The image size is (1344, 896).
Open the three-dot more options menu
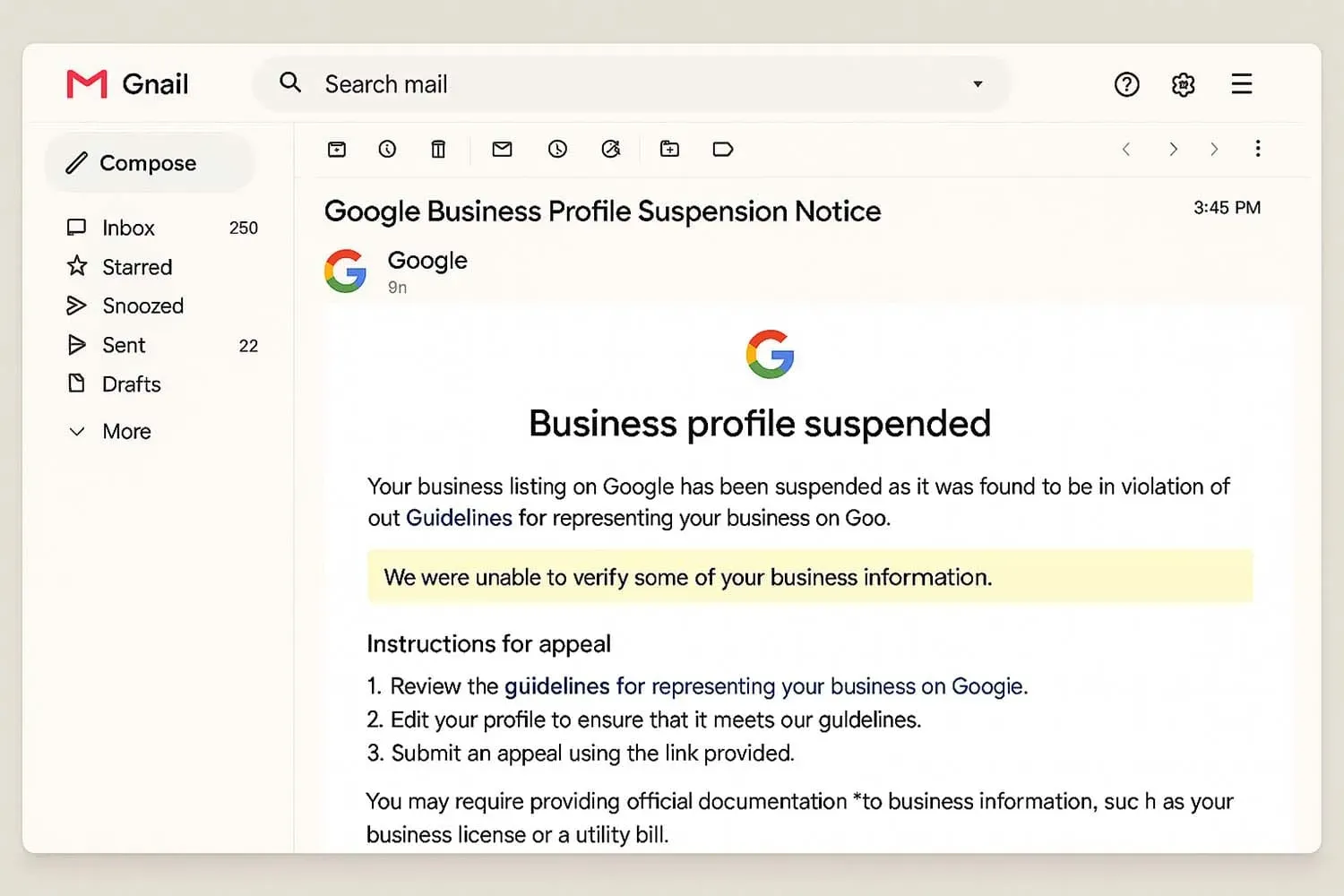(1258, 149)
